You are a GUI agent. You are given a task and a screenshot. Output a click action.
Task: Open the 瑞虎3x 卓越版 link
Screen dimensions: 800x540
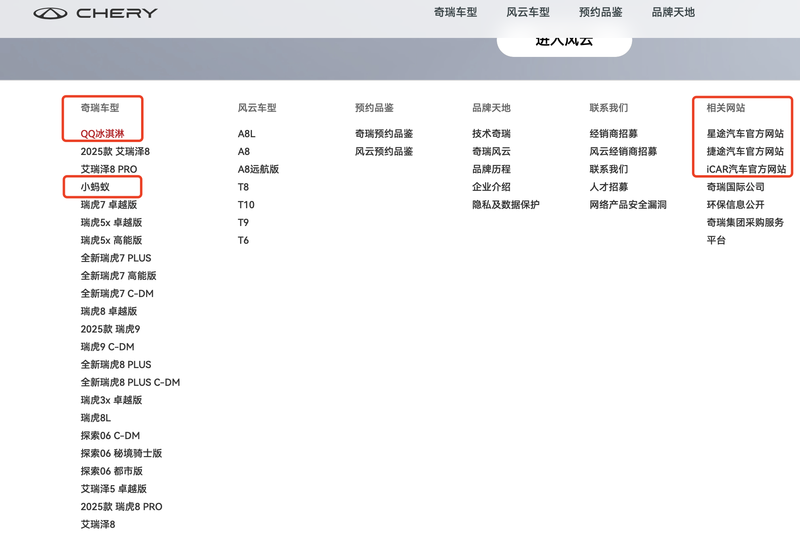point(111,400)
